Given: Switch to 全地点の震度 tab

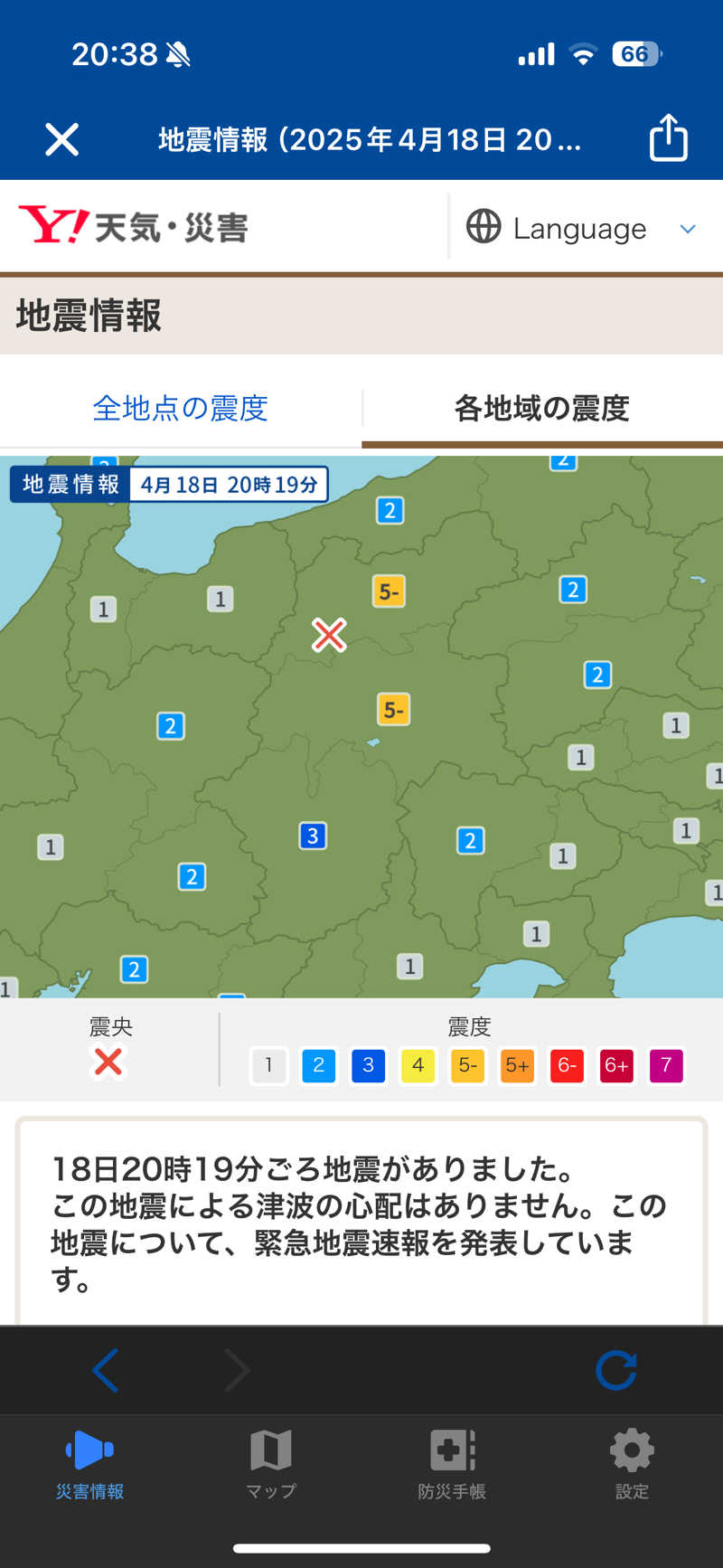Looking at the screenshot, I should tap(180, 408).
